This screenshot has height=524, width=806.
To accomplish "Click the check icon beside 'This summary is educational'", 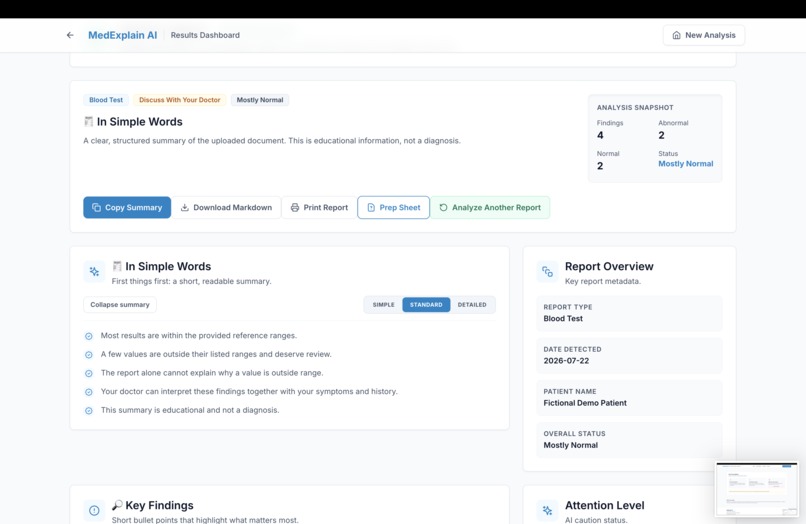I will (x=88, y=410).
